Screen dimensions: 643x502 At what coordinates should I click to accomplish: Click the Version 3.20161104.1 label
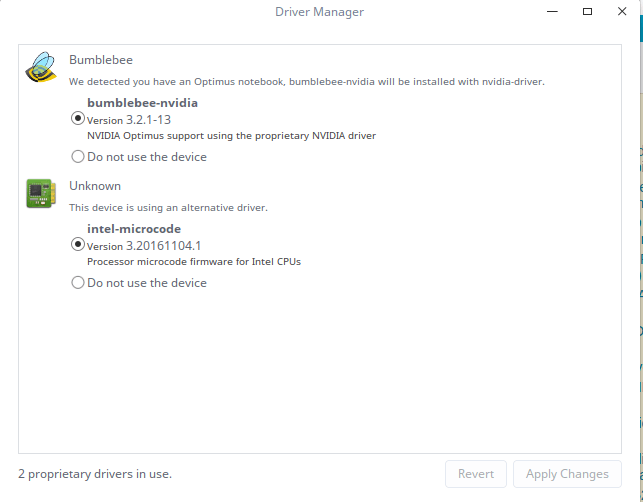click(144, 246)
